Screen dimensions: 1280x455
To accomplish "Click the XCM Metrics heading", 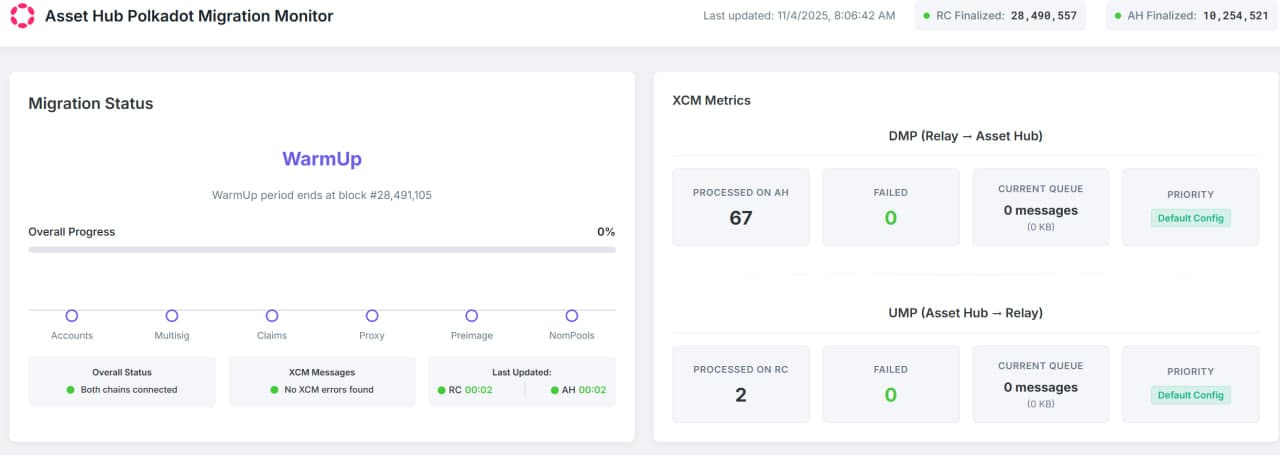I will (712, 100).
